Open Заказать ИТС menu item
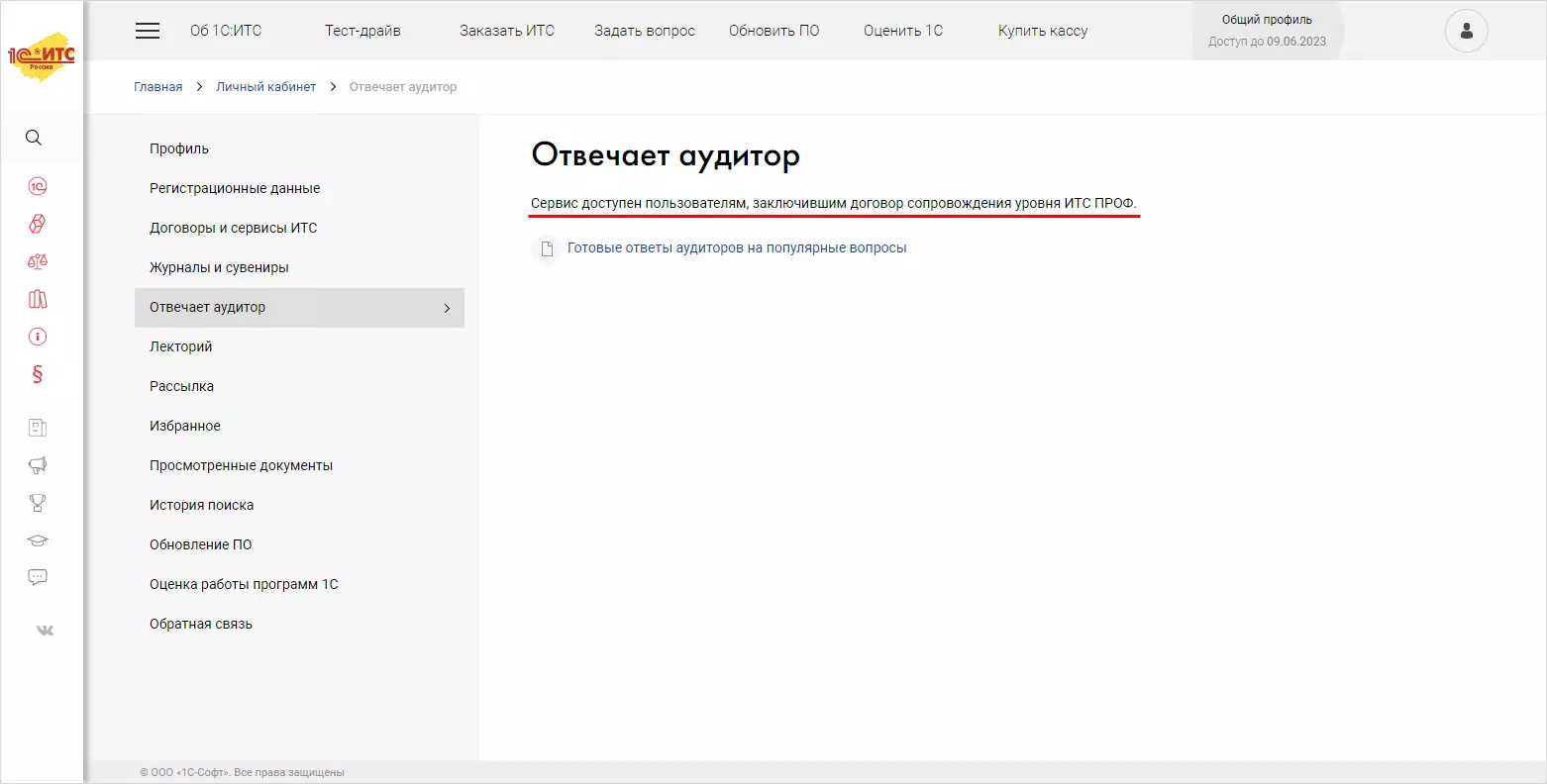1547x784 pixels. point(507,31)
